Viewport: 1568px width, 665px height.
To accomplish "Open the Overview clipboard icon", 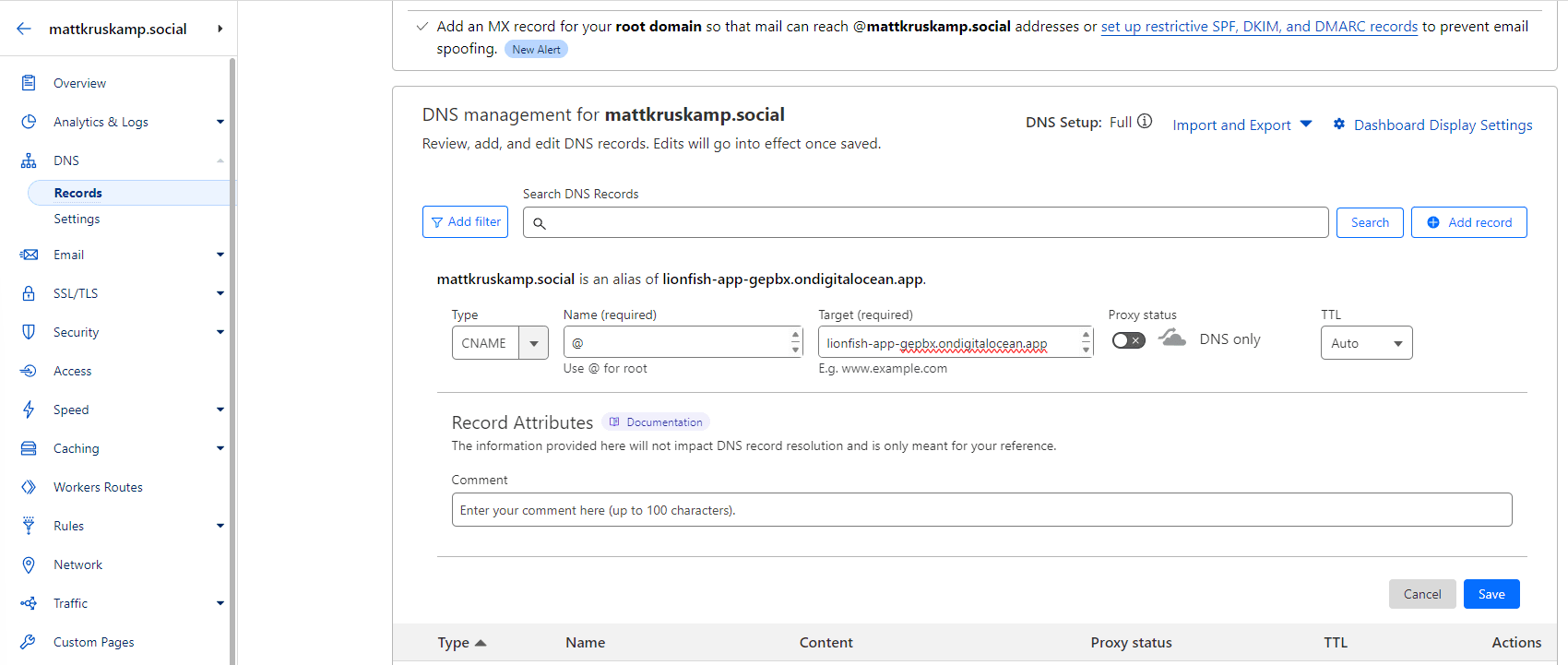I will click(x=29, y=83).
